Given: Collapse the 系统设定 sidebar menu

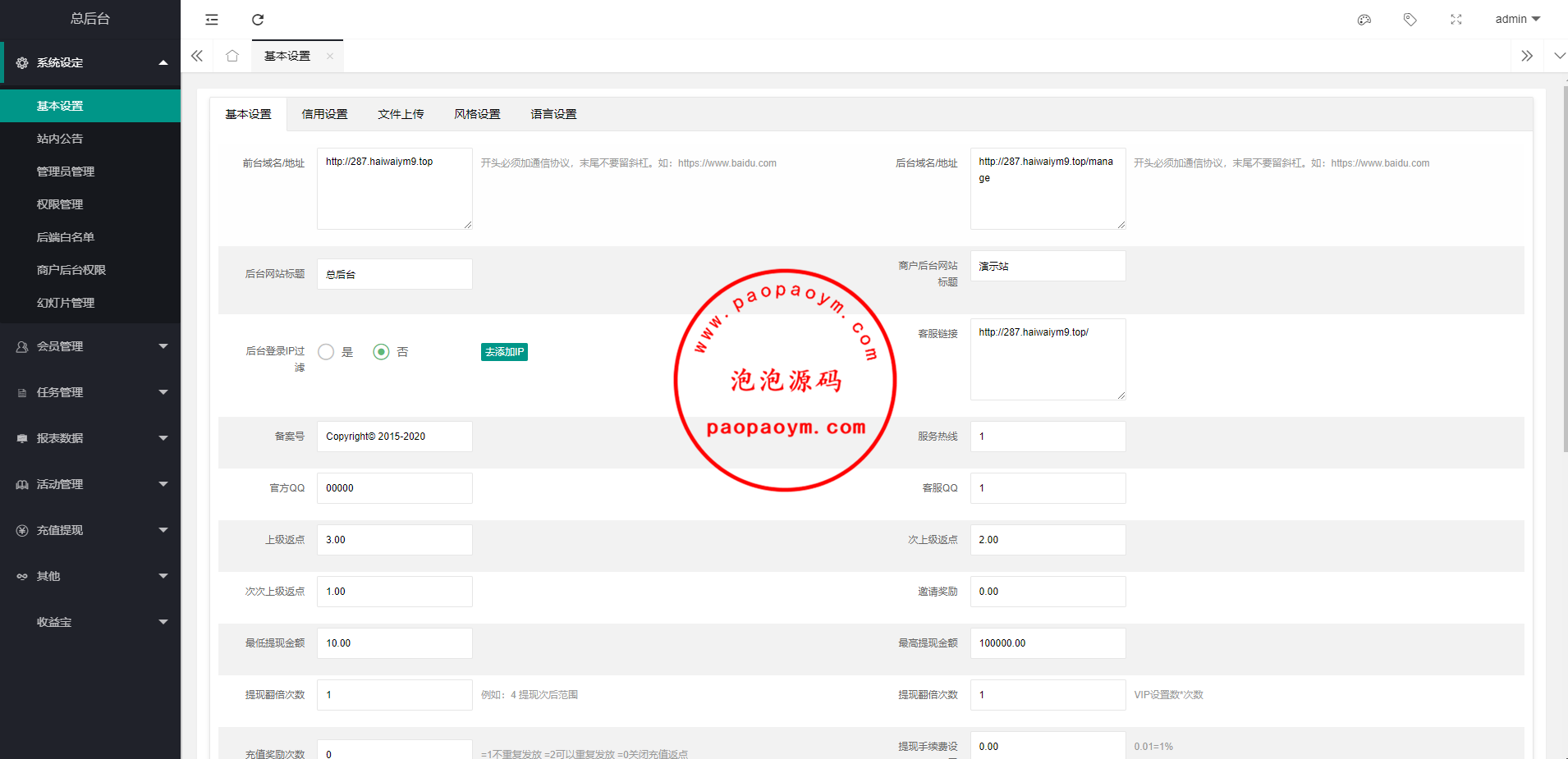Looking at the screenshot, I should point(90,62).
